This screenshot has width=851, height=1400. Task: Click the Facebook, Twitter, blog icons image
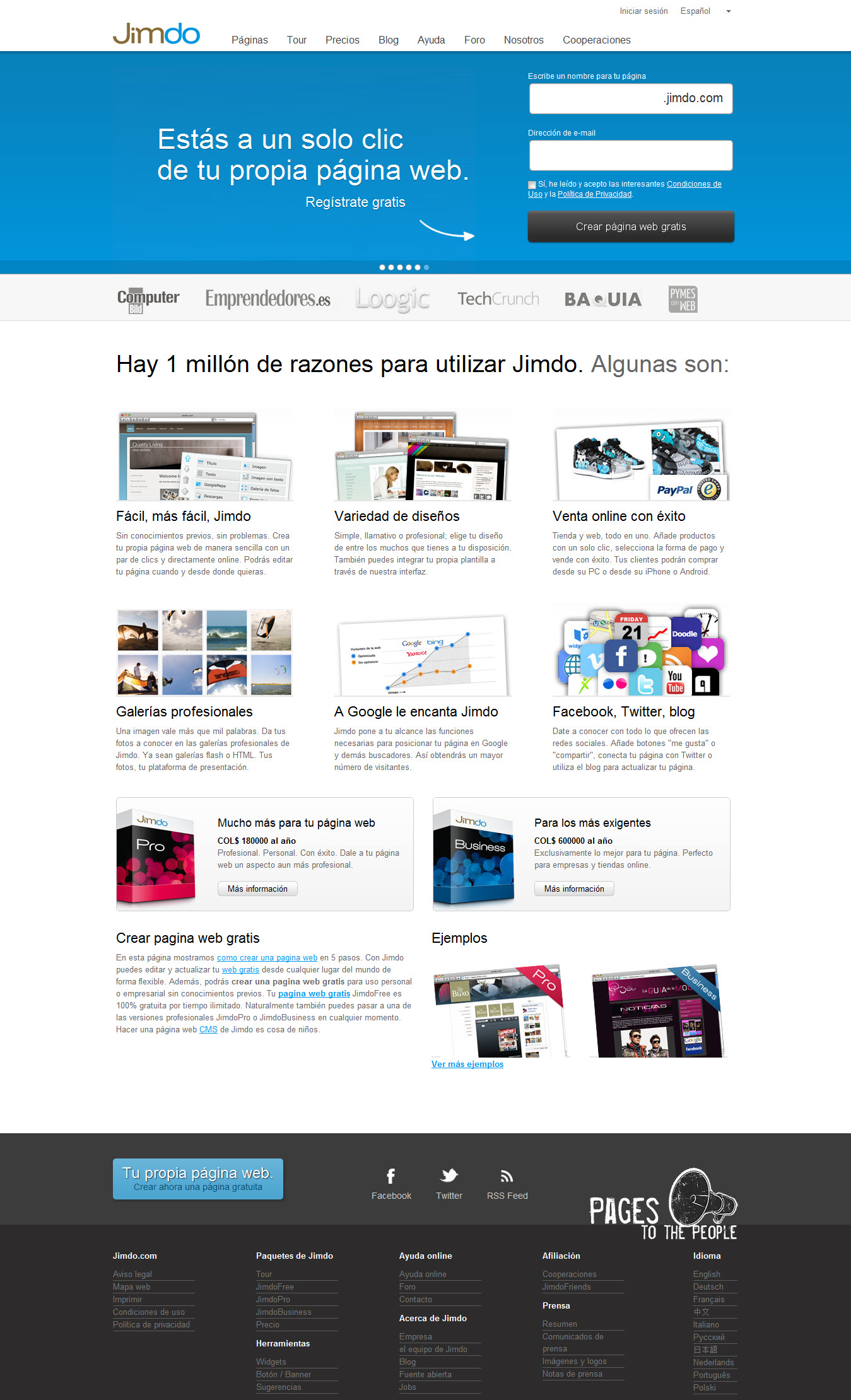click(x=640, y=651)
